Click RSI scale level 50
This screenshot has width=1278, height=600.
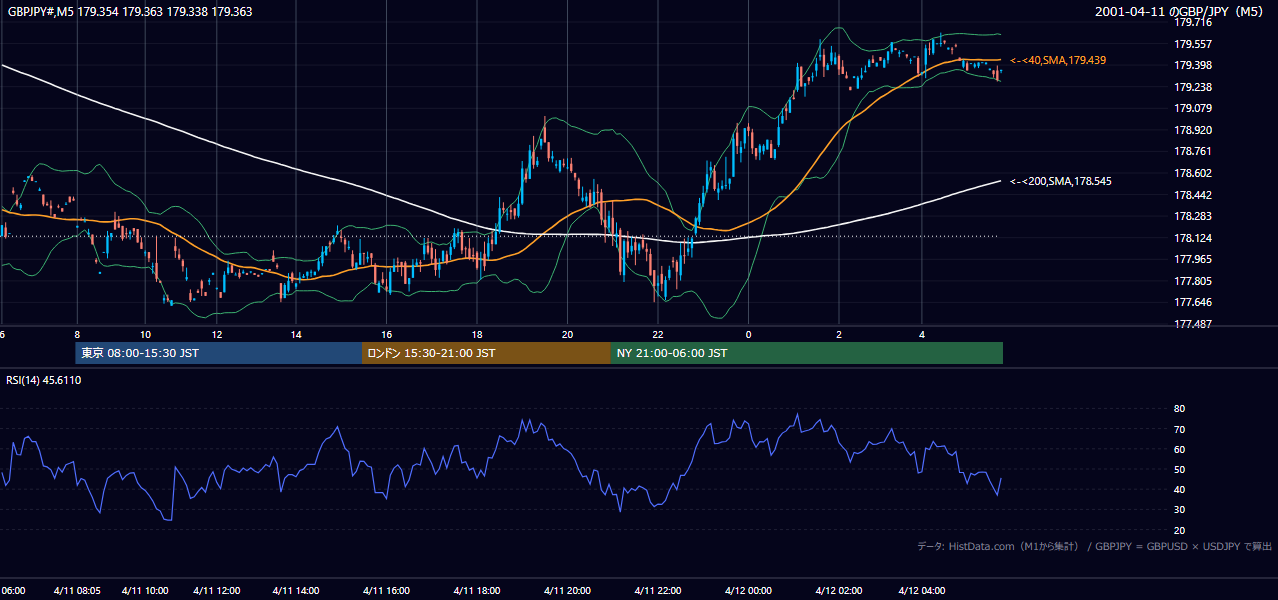point(1179,469)
